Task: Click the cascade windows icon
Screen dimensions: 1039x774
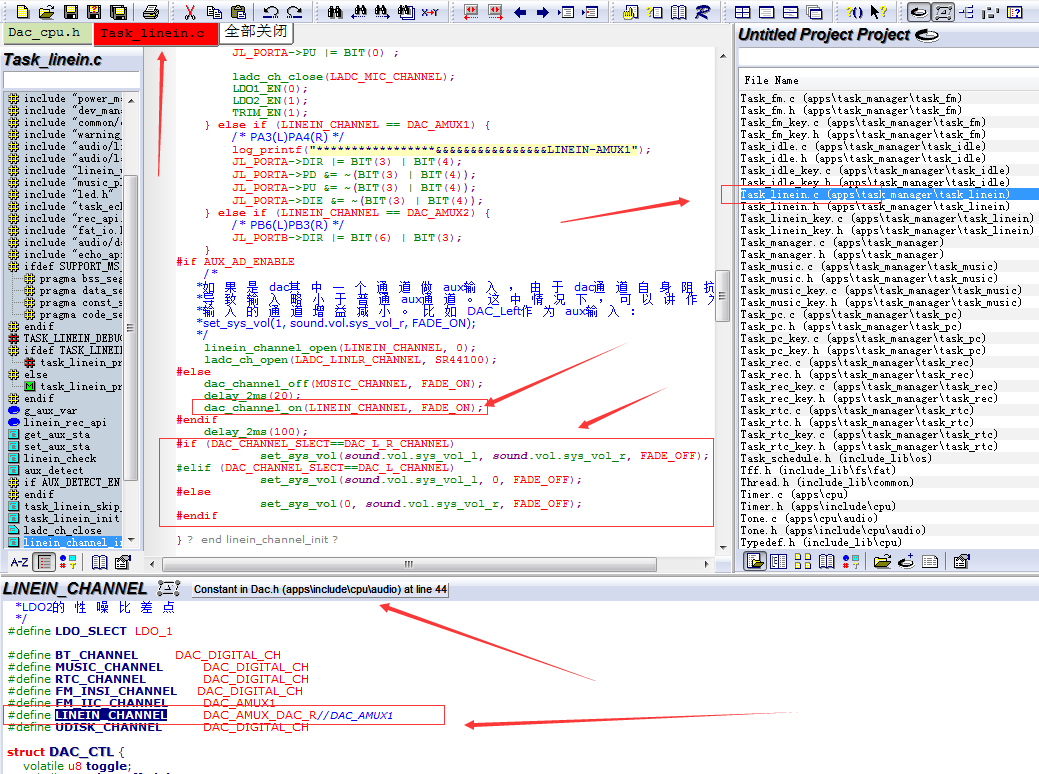Action: [x=815, y=12]
